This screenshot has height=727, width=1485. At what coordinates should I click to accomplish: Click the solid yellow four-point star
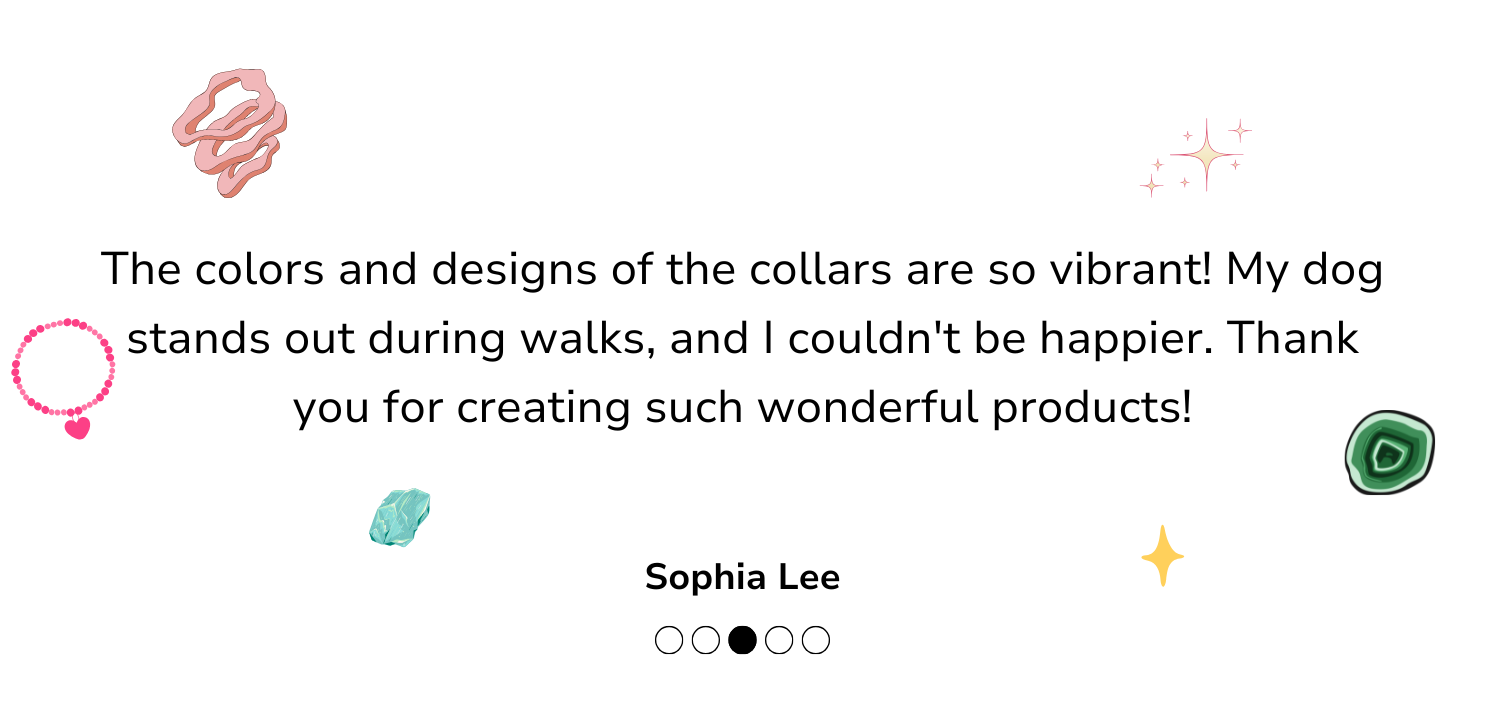click(1162, 555)
